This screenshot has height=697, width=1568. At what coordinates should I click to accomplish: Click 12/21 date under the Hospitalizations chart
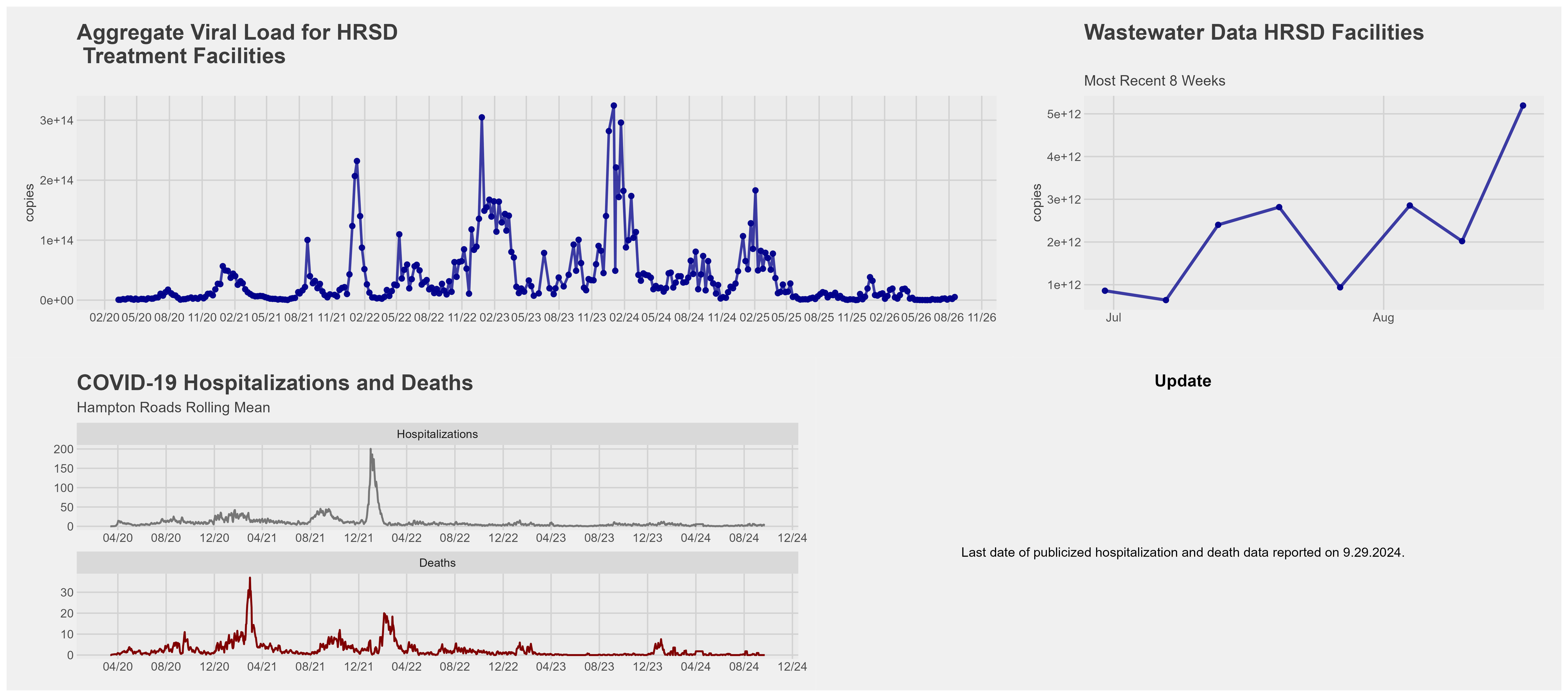click(358, 538)
